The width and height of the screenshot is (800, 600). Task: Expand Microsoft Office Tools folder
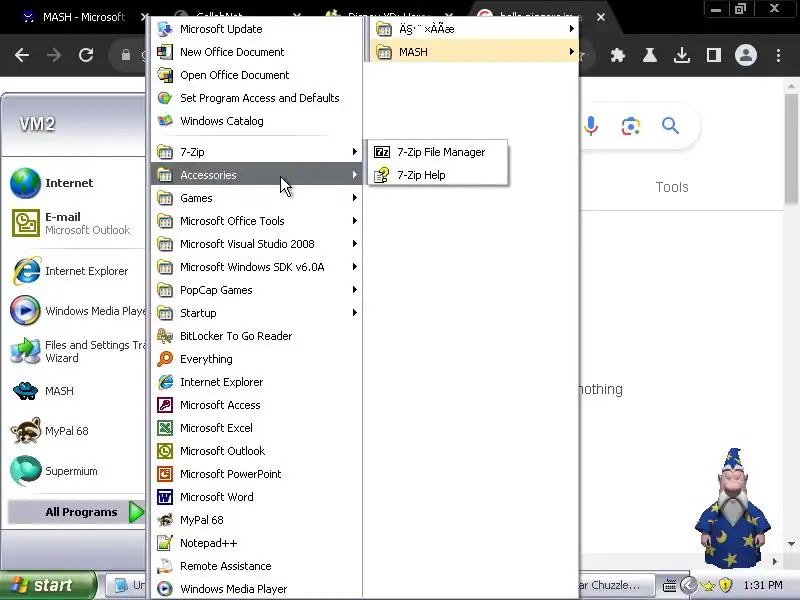click(256, 220)
